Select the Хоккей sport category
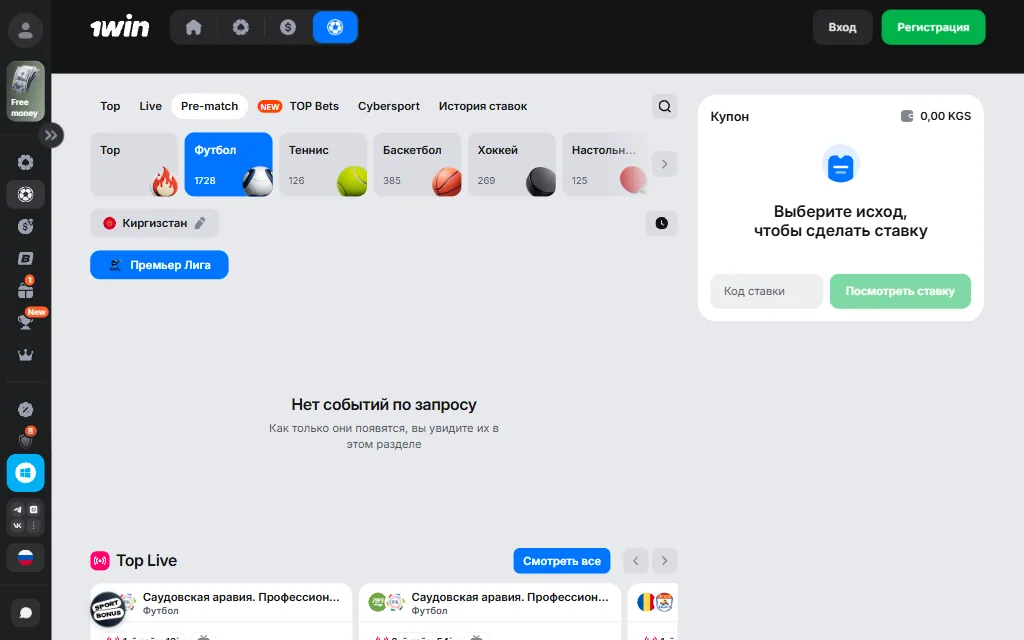Viewport: 1024px width, 640px height. coord(512,165)
